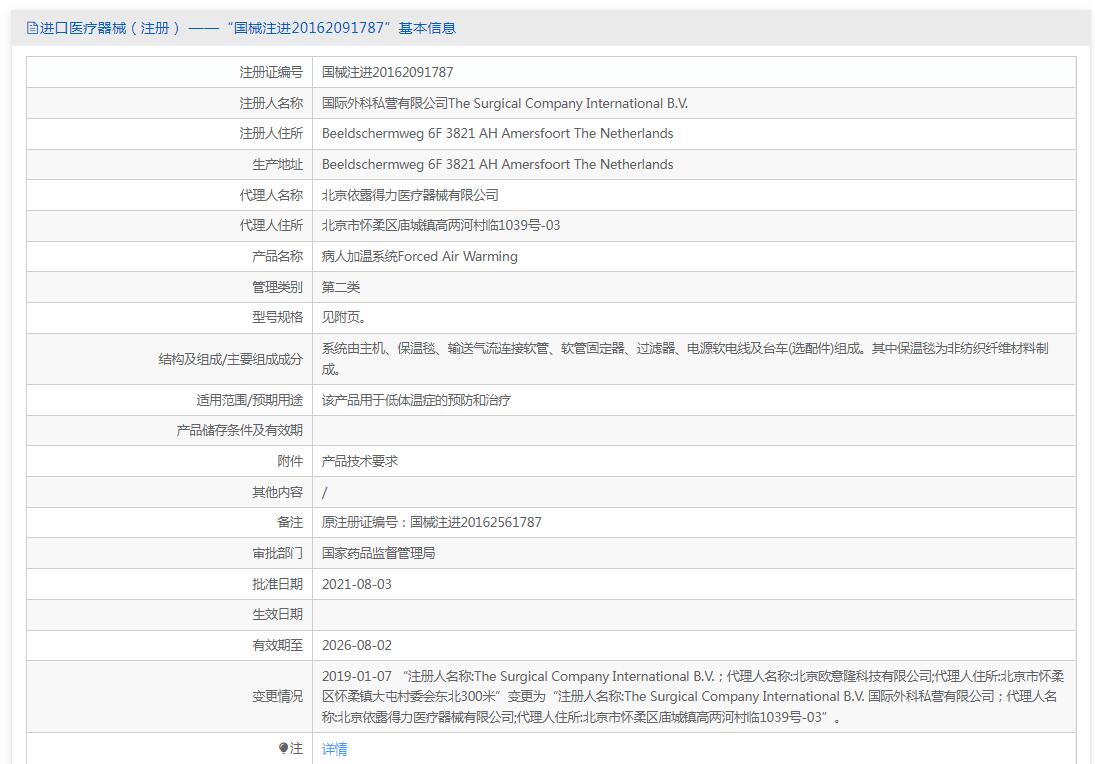Select registrant name The Surgical Company International B.V.
Screen dimensions: 1095x764
[x=505, y=103]
